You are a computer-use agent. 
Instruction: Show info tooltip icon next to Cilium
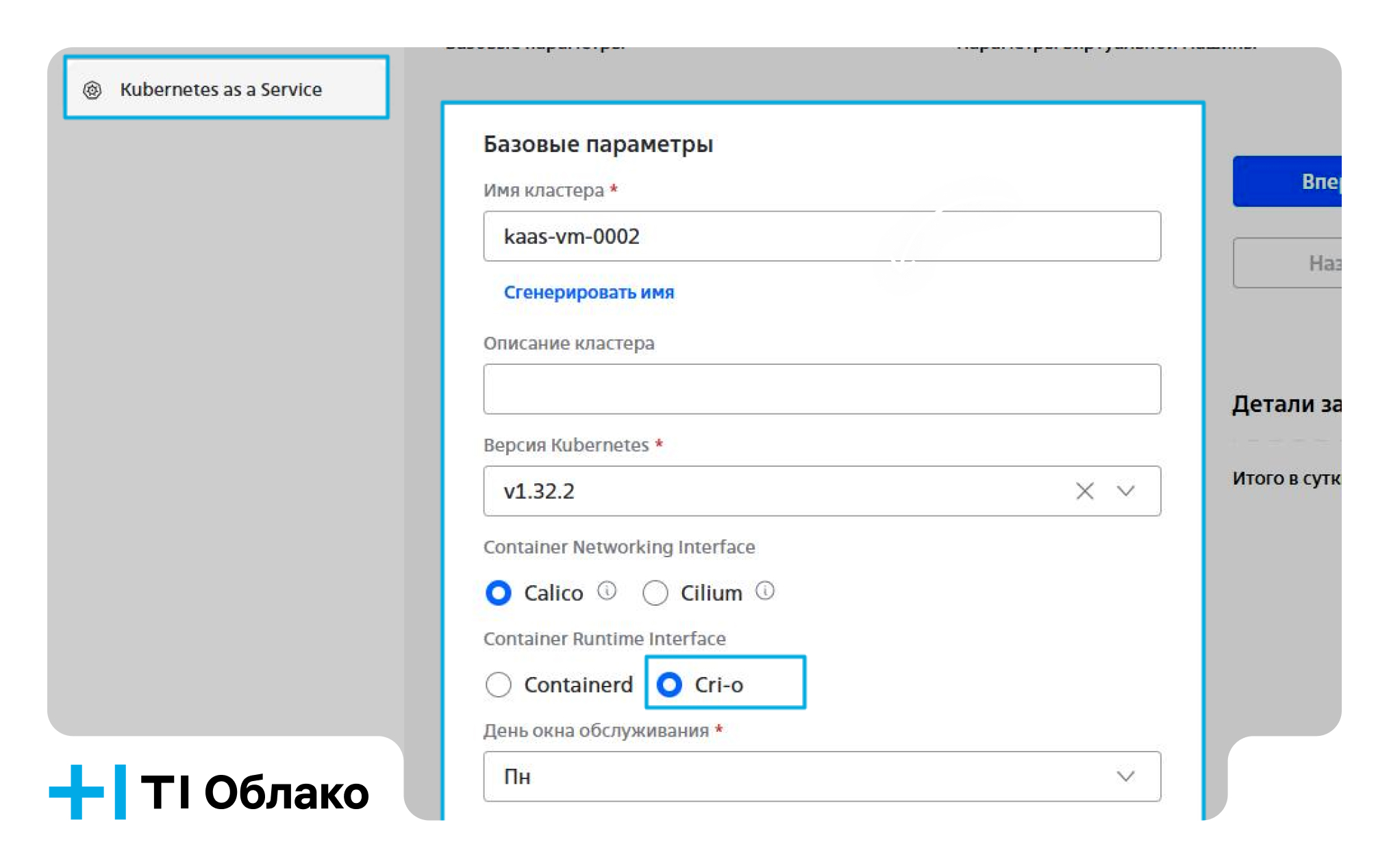[x=765, y=590]
